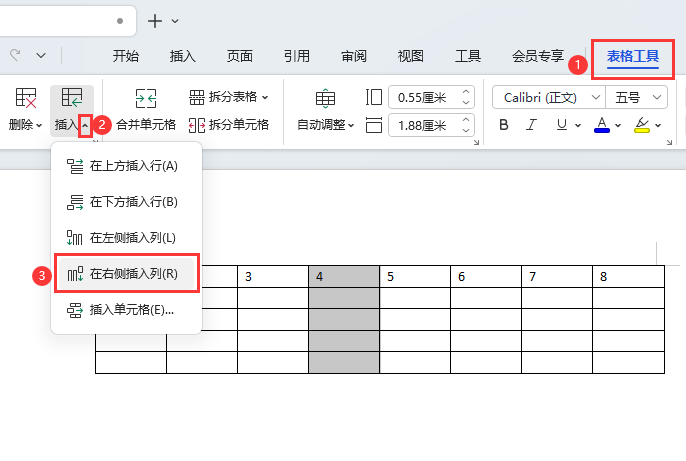Expand the font color dropdown arrow
The image size is (686, 461).
618,126
